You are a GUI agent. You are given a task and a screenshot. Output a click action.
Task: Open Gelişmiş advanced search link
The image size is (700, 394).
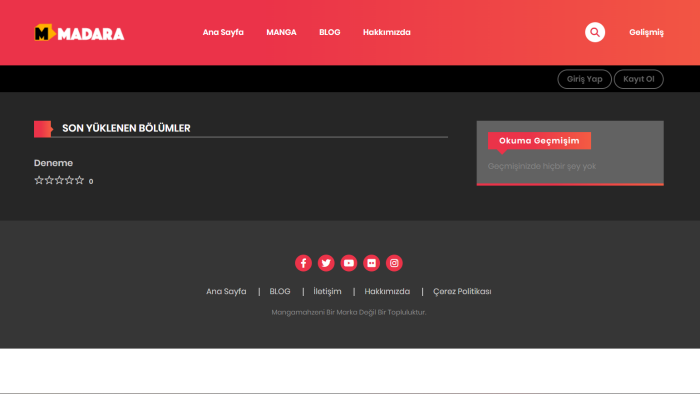point(646,33)
